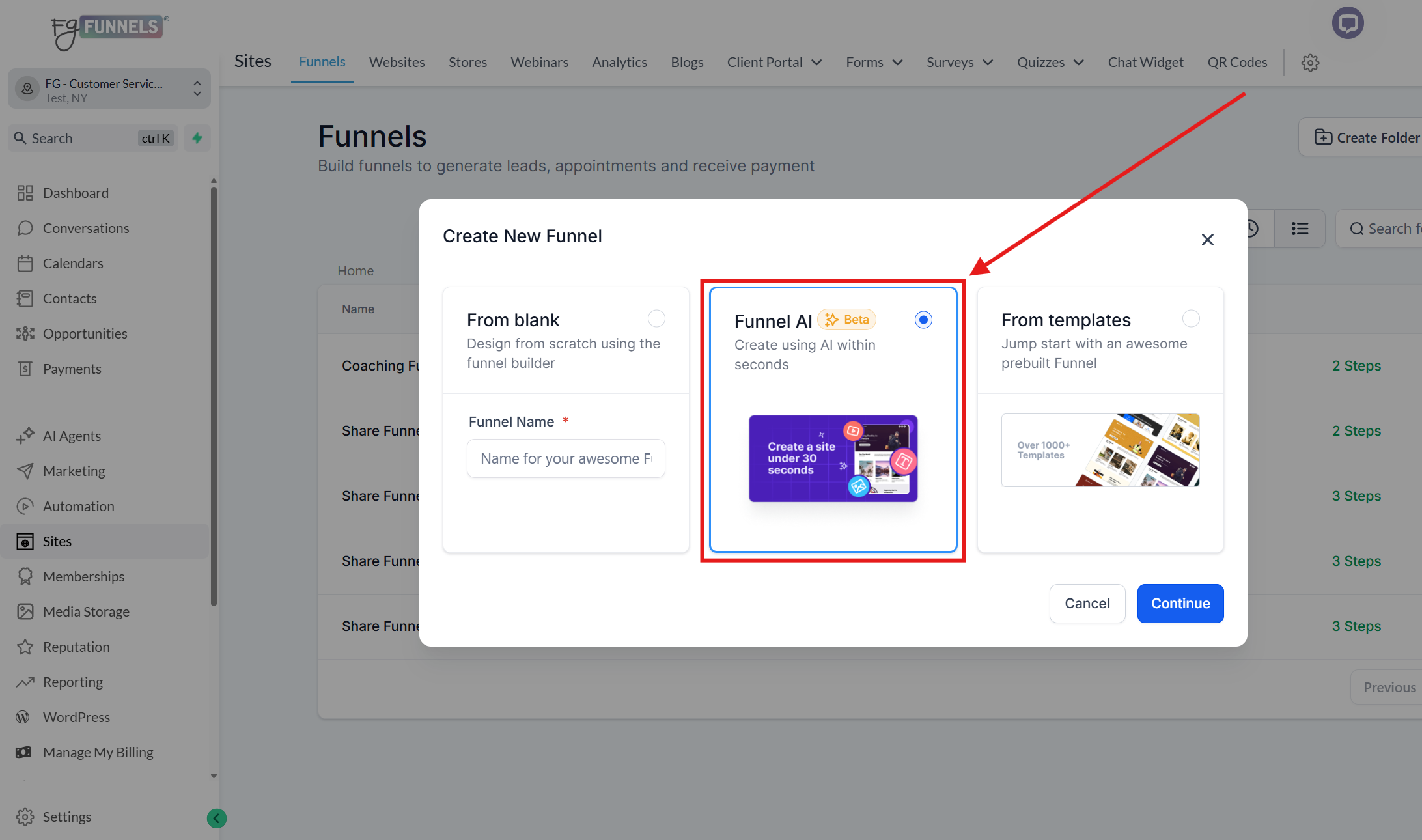The height and width of the screenshot is (840, 1422).
Task: Select the Funnel AI radio button
Action: [923, 320]
